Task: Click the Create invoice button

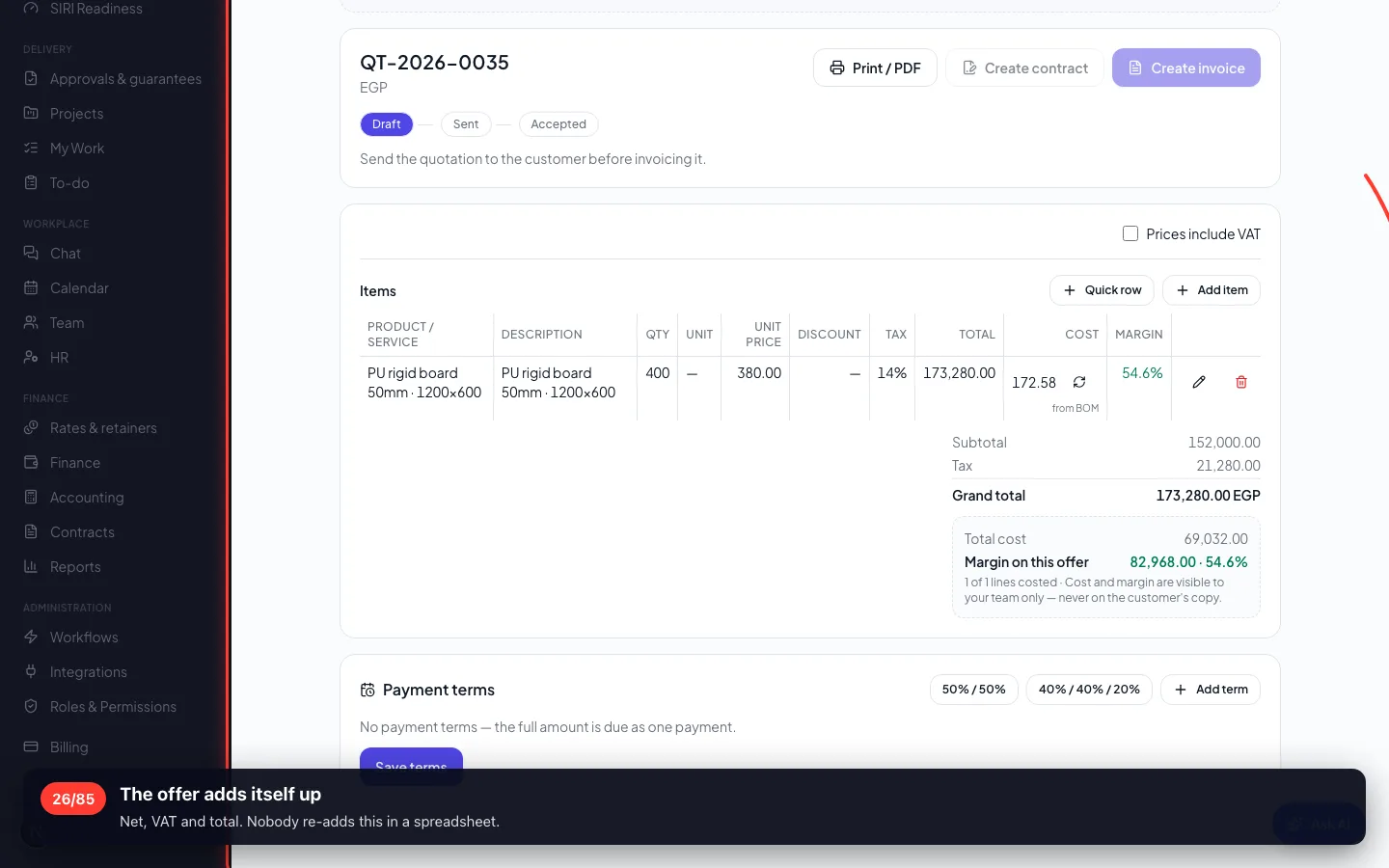Action: coord(1186,68)
